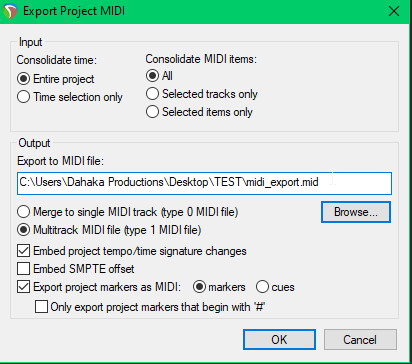Click the 'Input' group heading
The width and height of the screenshot is (412, 364).
tap(31, 42)
